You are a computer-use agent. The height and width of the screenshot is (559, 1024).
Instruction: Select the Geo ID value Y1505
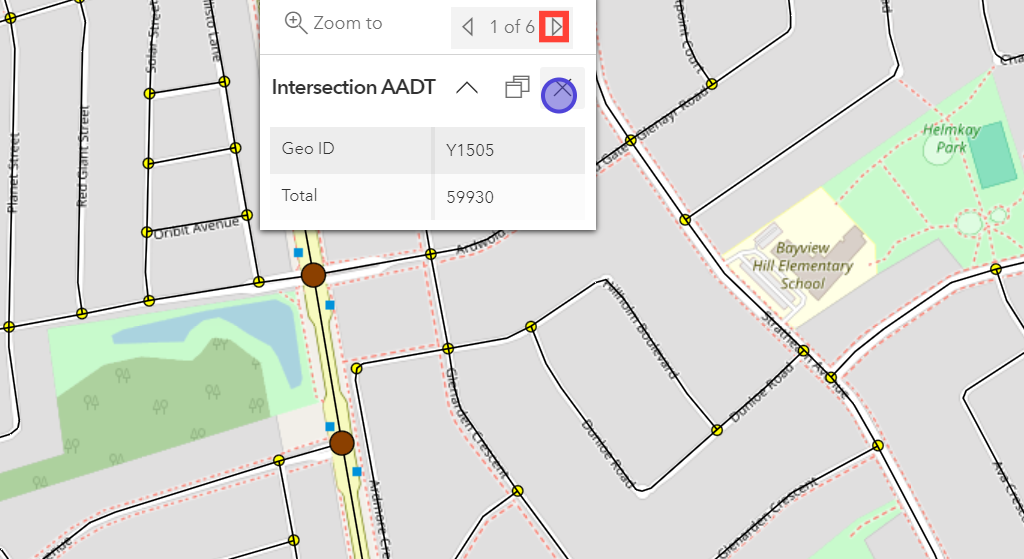click(x=471, y=151)
